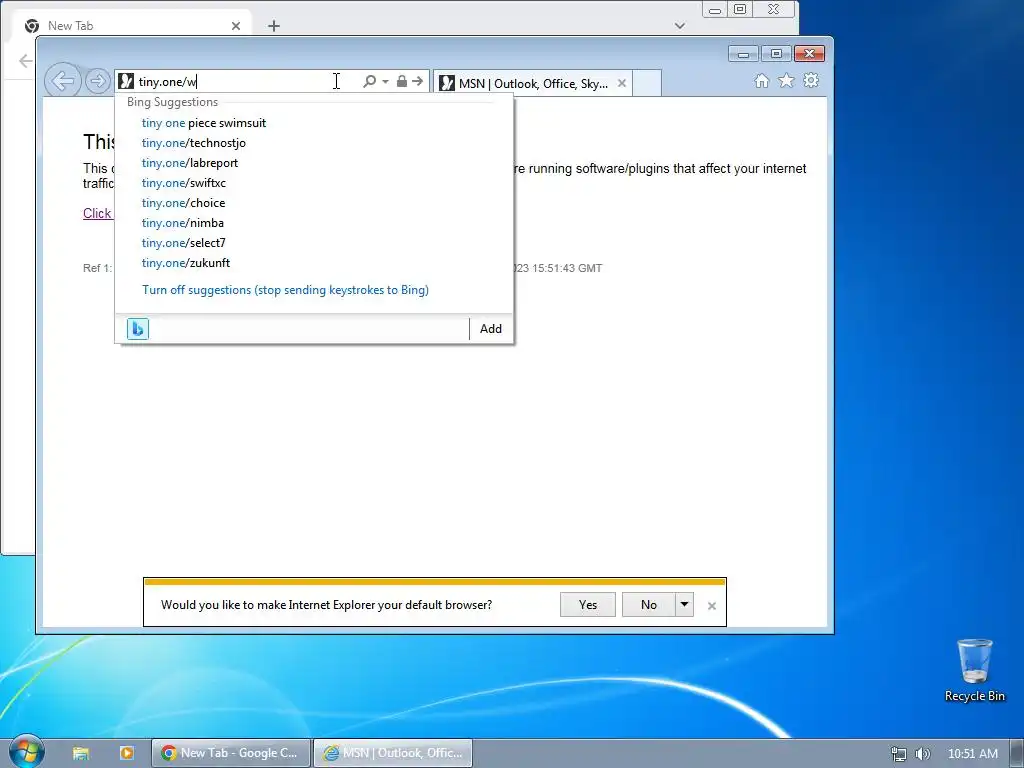Follow the Click link on the page

[97, 213]
